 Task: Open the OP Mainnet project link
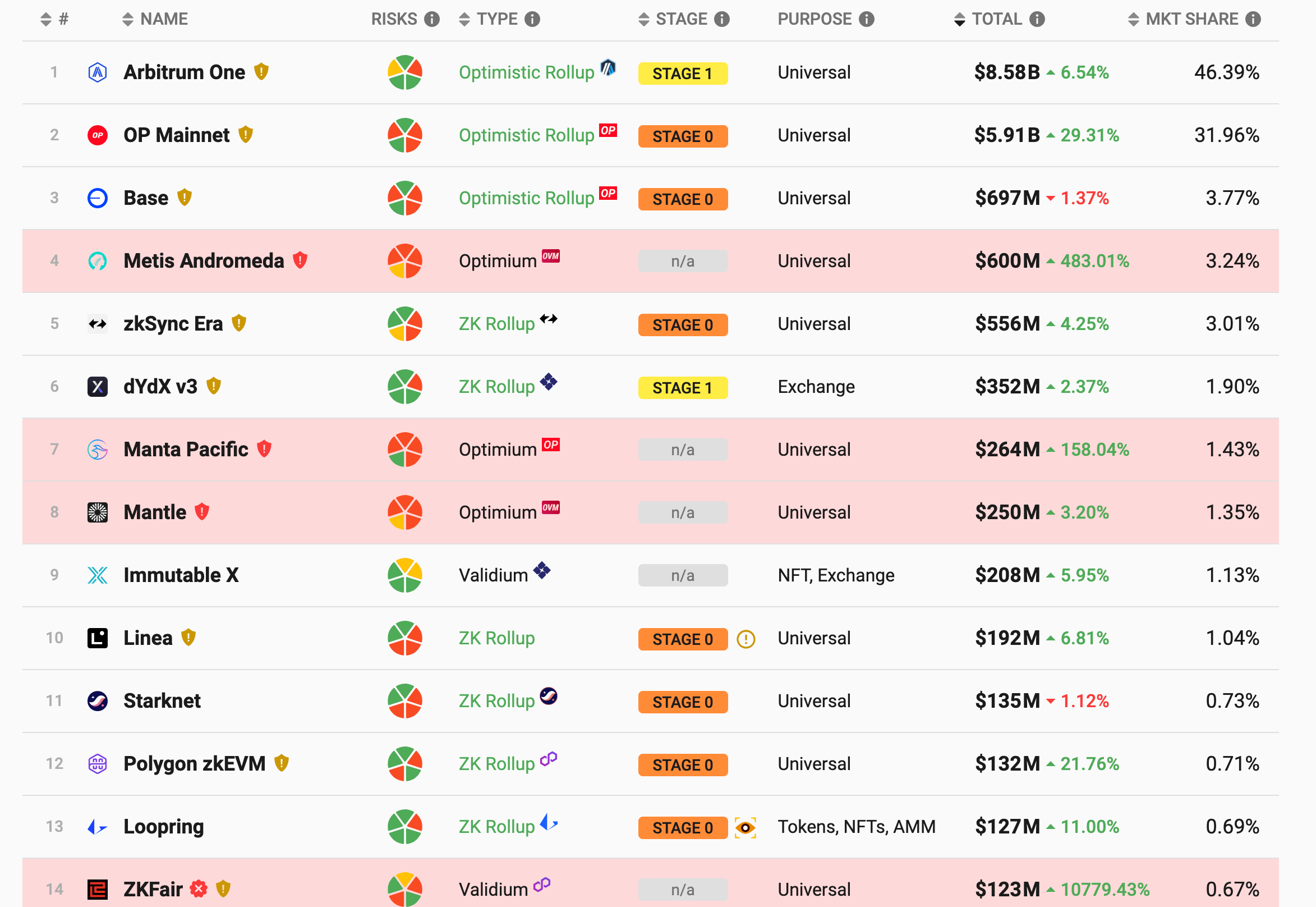pos(176,135)
